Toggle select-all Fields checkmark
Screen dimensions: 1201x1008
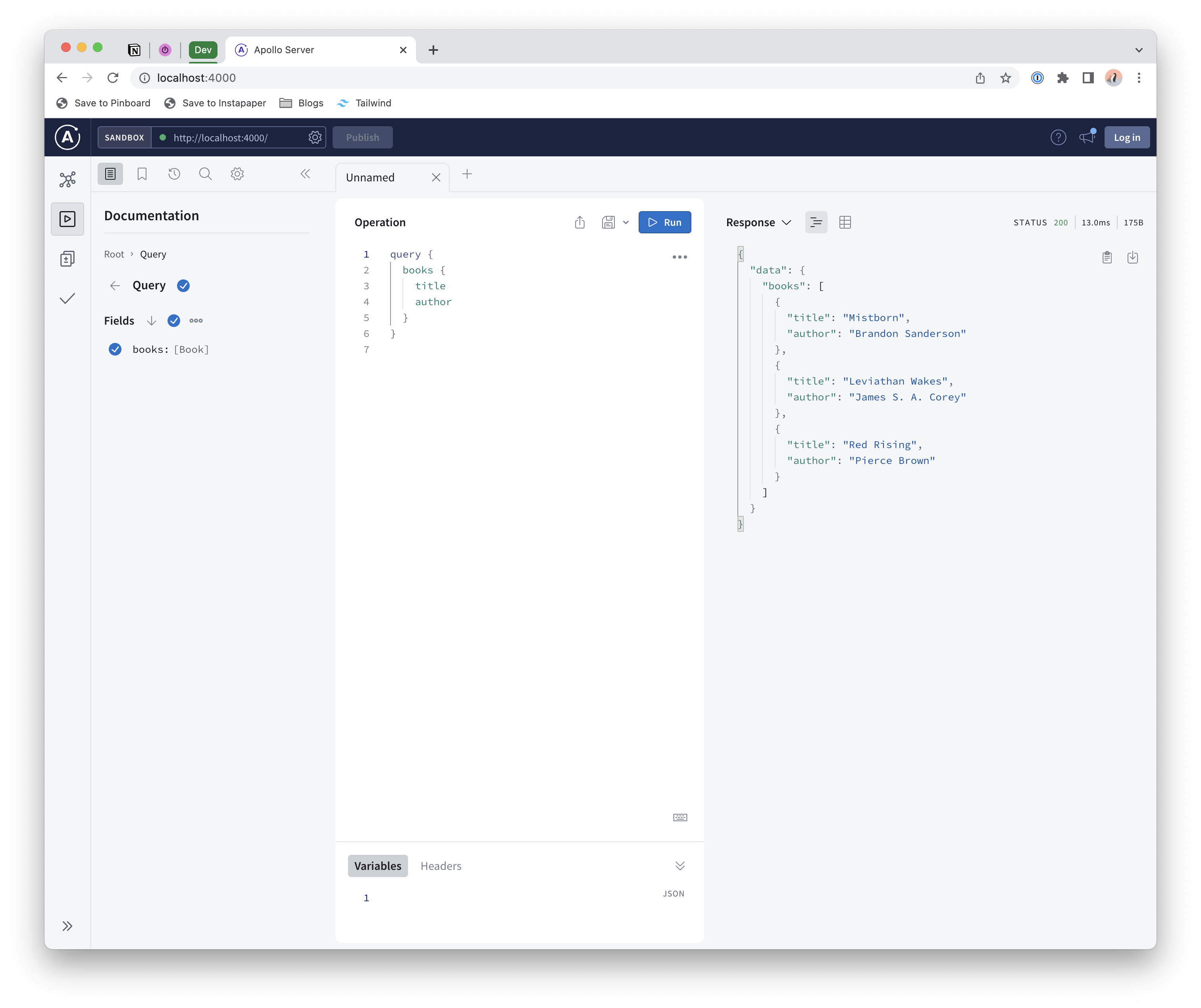coord(174,321)
